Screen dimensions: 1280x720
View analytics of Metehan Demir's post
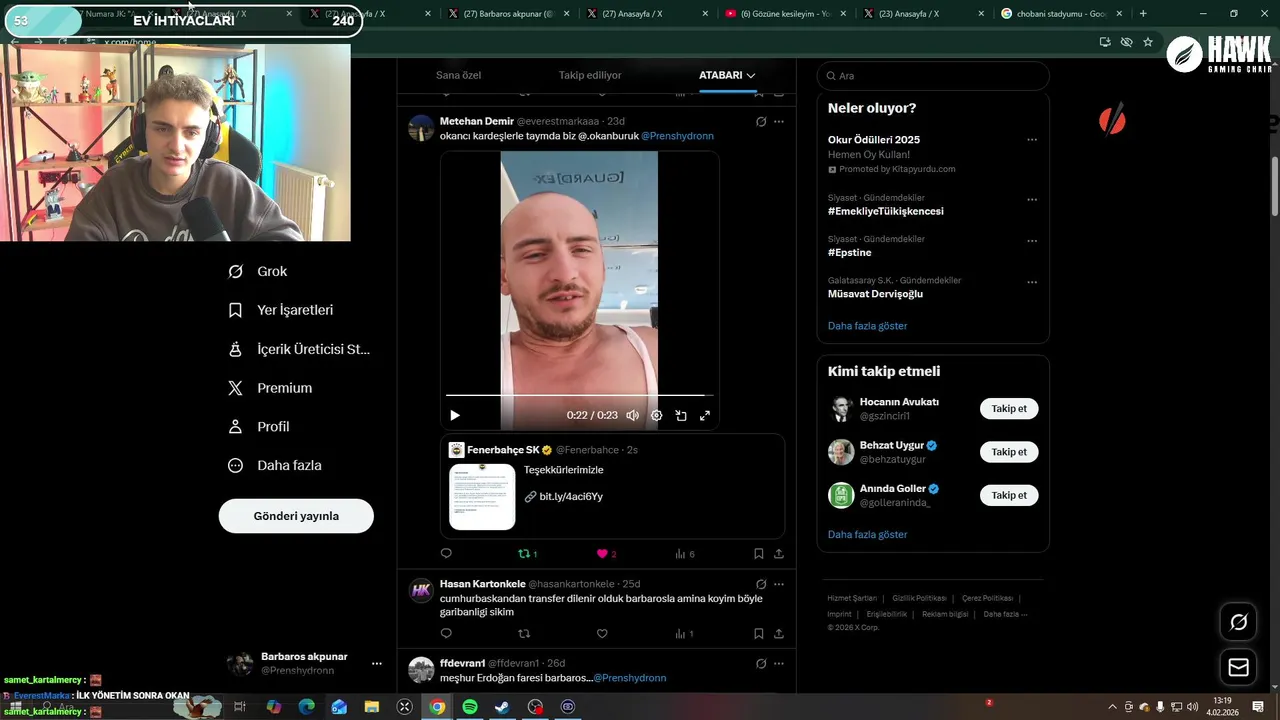click(x=684, y=553)
